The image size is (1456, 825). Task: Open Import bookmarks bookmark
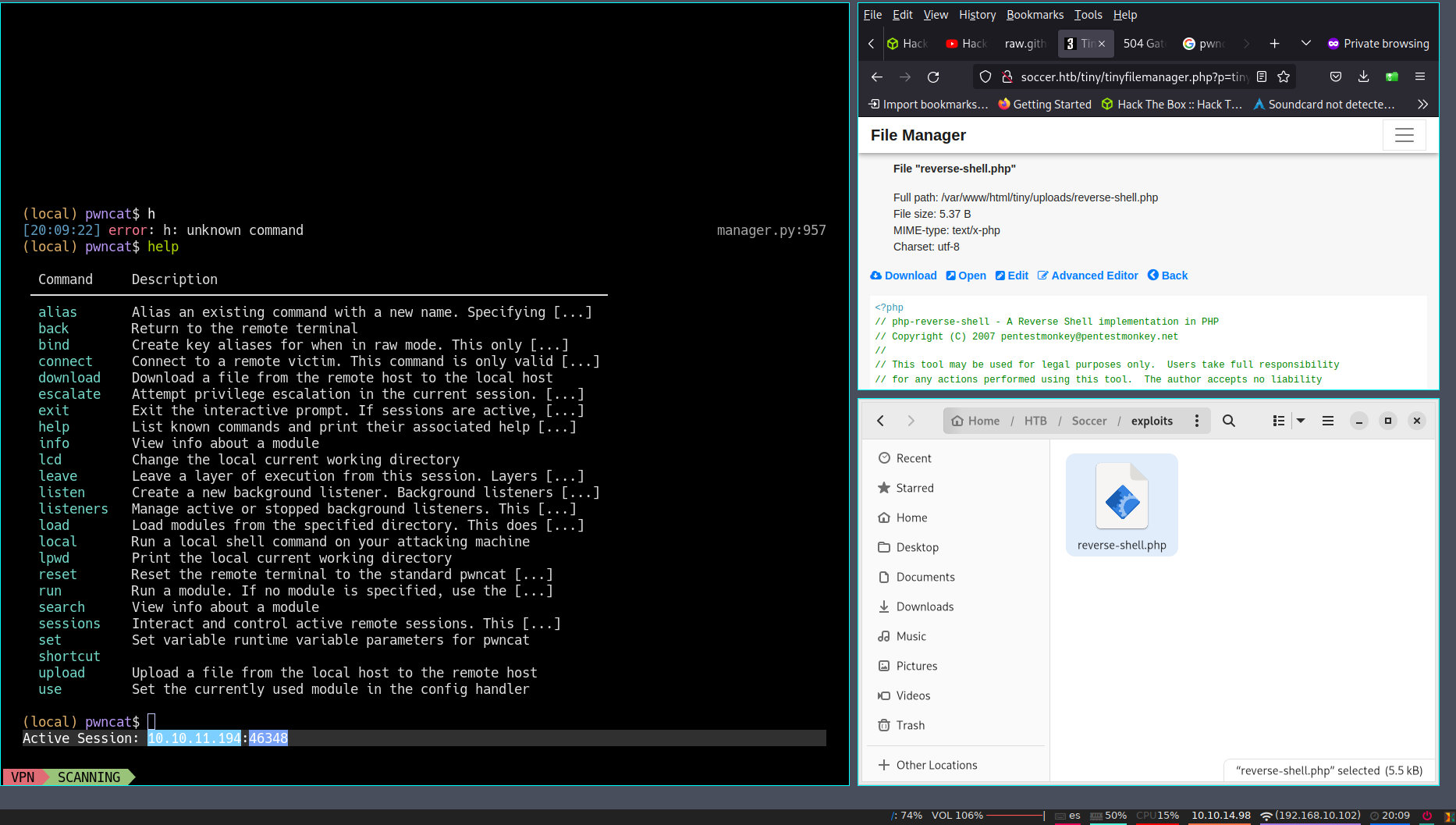point(929,104)
